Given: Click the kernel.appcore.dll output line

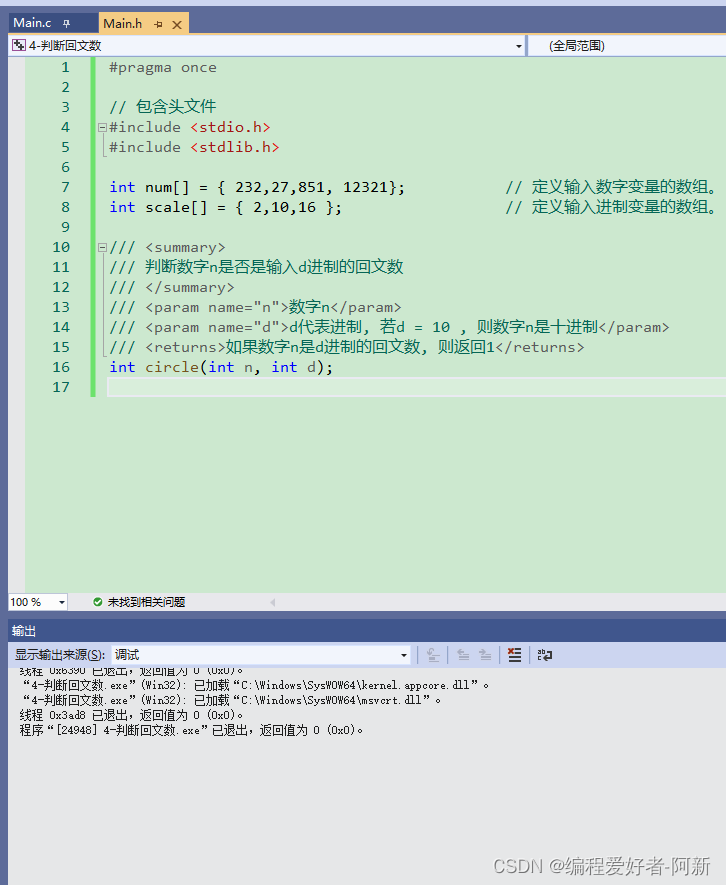Looking at the screenshot, I should [x=255, y=685].
